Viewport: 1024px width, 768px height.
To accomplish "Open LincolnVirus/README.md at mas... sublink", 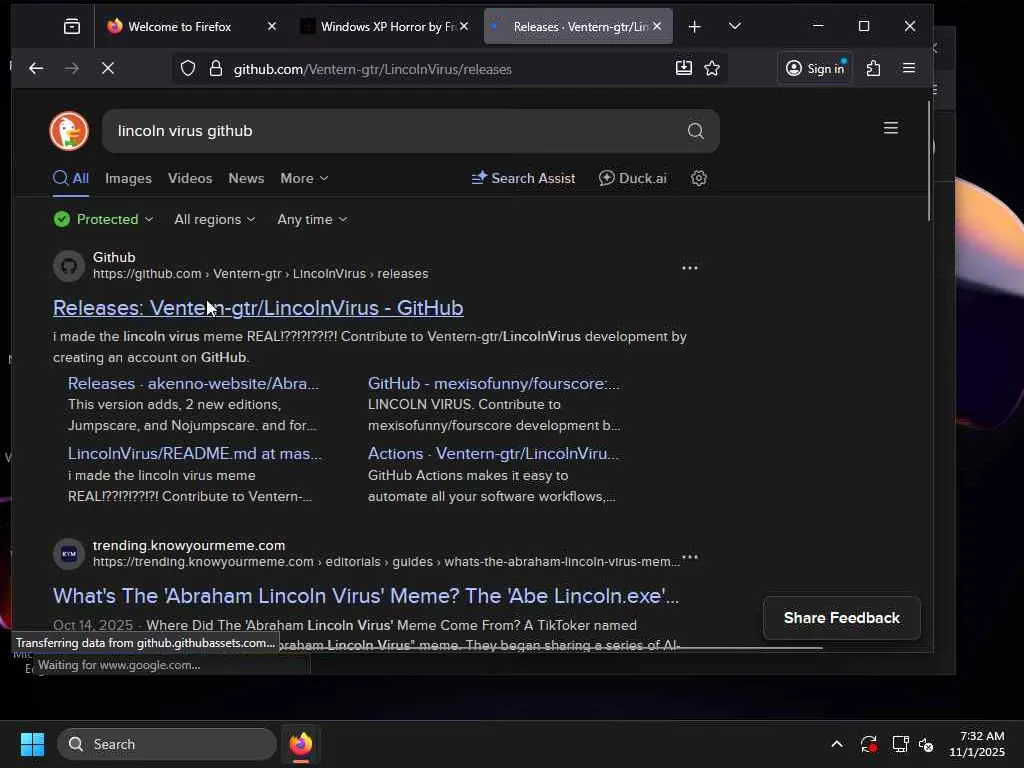I will coord(195,453).
